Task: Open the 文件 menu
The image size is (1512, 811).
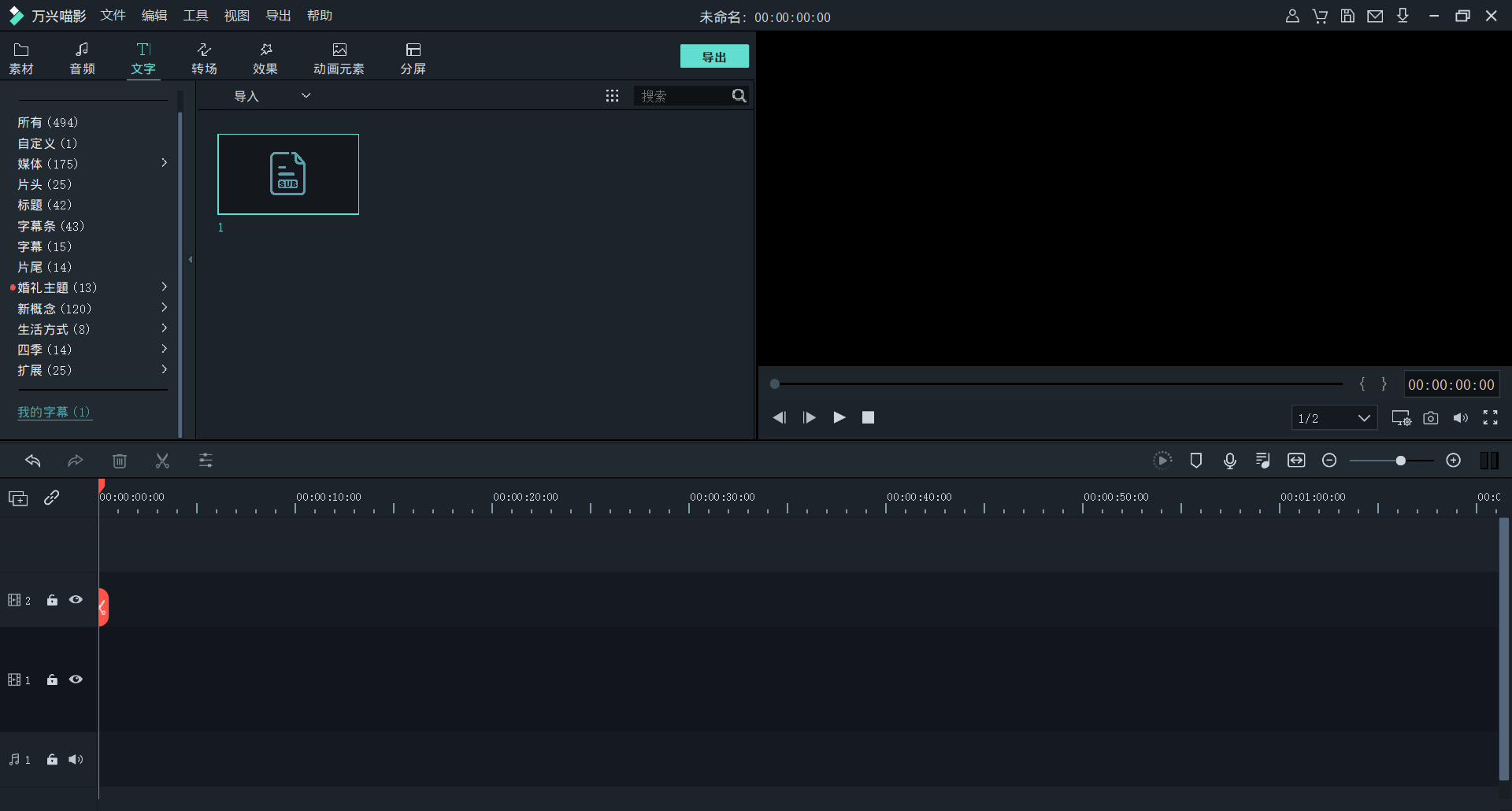Action: 113,16
